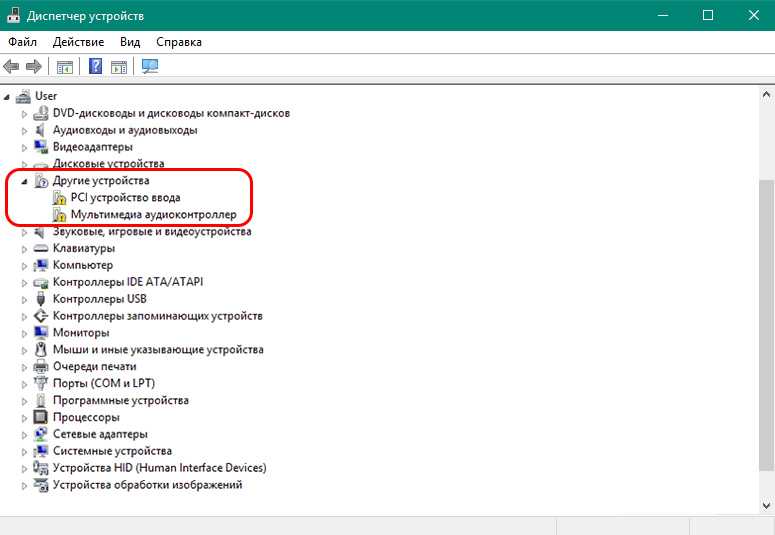Expand Процессоры category arrow
The width and height of the screenshot is (775, 535).
(24, 418)
